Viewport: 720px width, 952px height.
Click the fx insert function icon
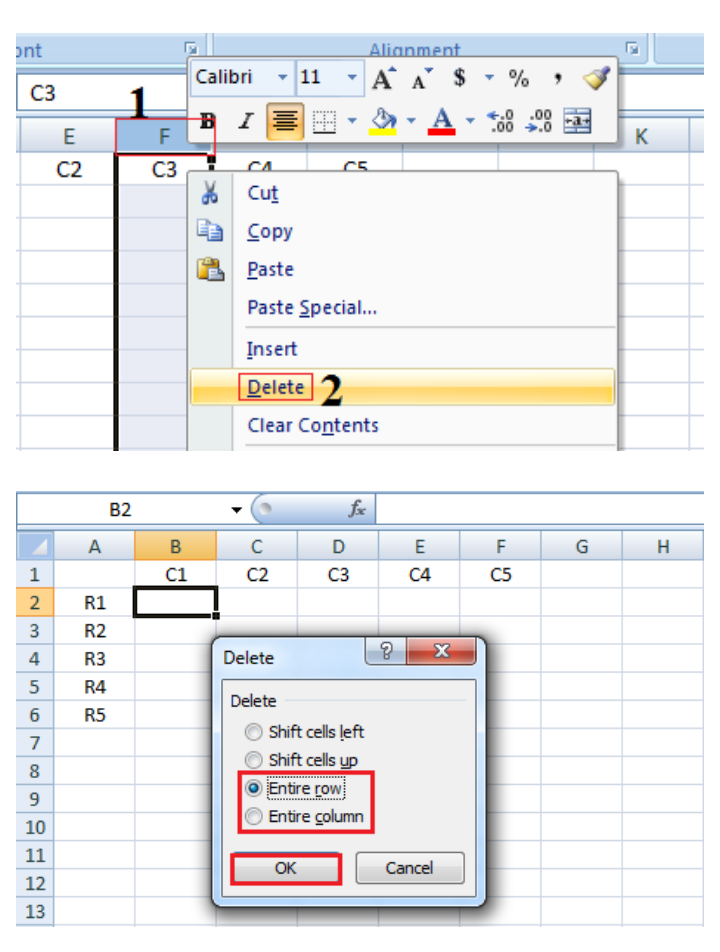356,509
